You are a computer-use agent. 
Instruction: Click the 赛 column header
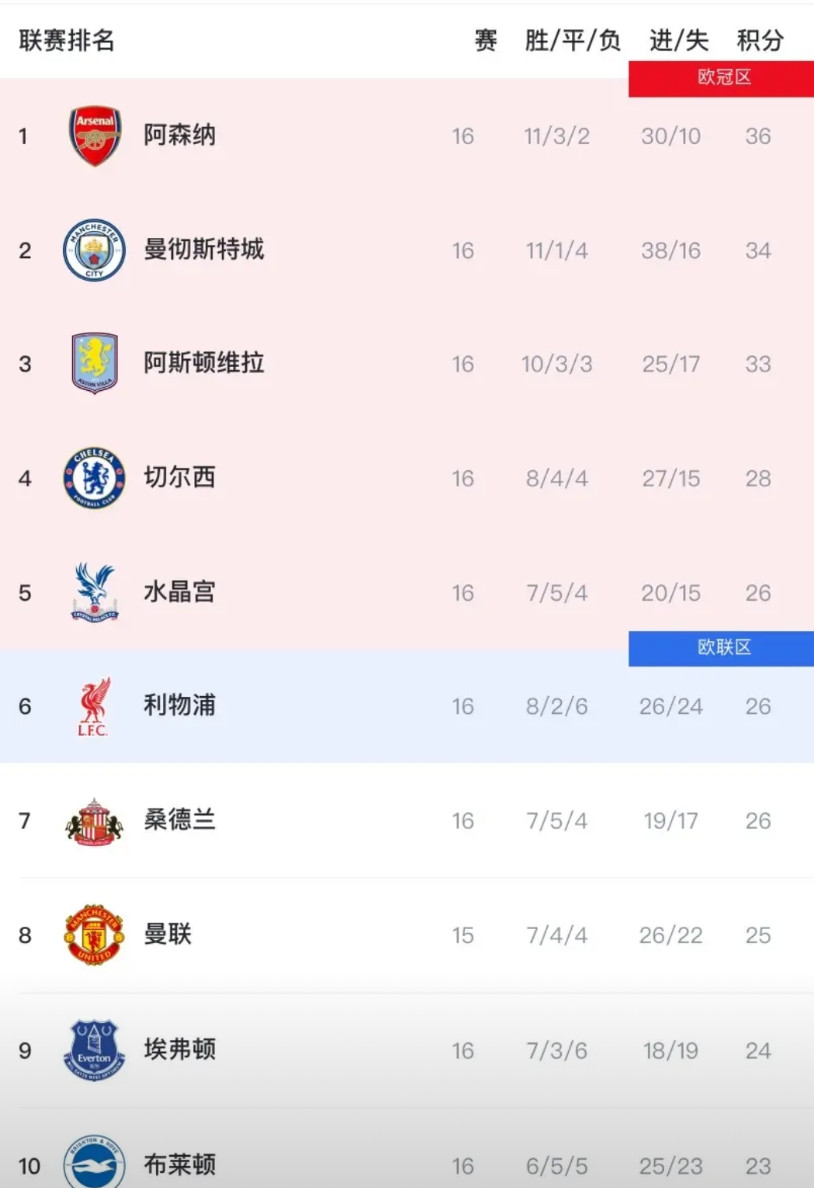(485, 41)
